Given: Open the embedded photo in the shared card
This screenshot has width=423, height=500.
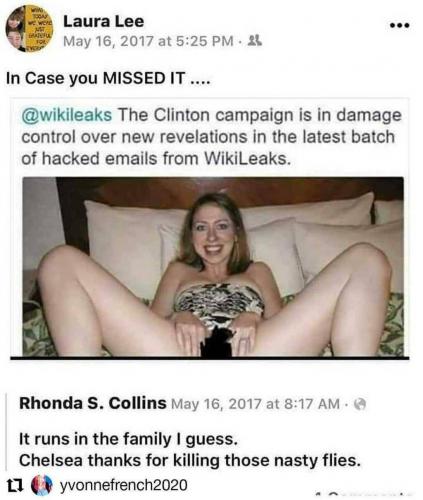Looking at the screenshot, I should [x=213, y=267].
